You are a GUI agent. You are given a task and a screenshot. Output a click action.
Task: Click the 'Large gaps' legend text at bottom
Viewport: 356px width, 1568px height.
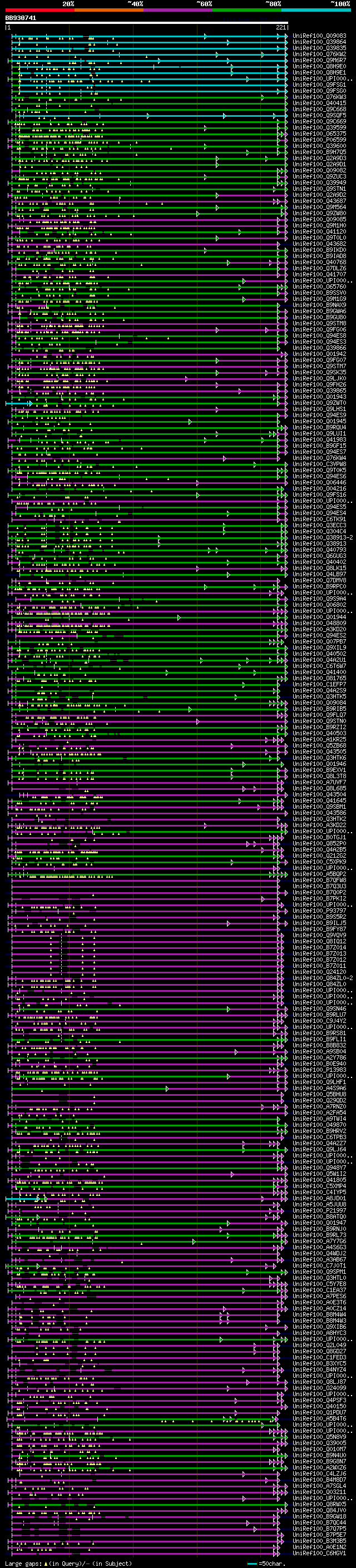23,1564
